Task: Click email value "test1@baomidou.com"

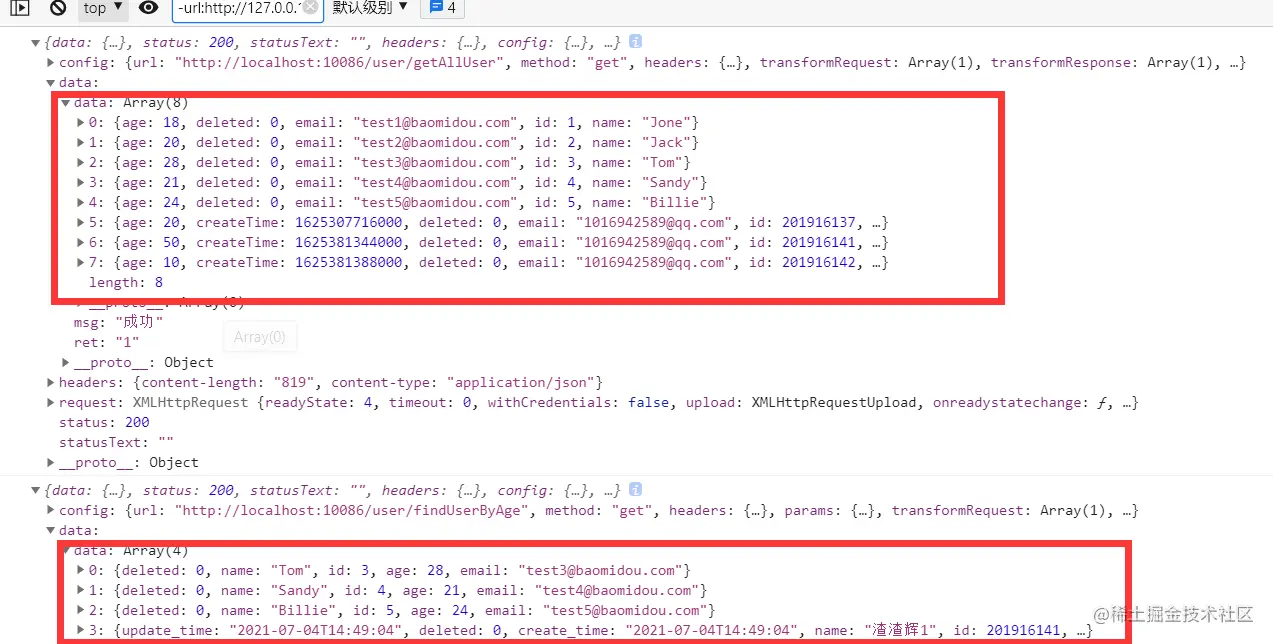Action: pyautogui.click(x=436, y=122)
